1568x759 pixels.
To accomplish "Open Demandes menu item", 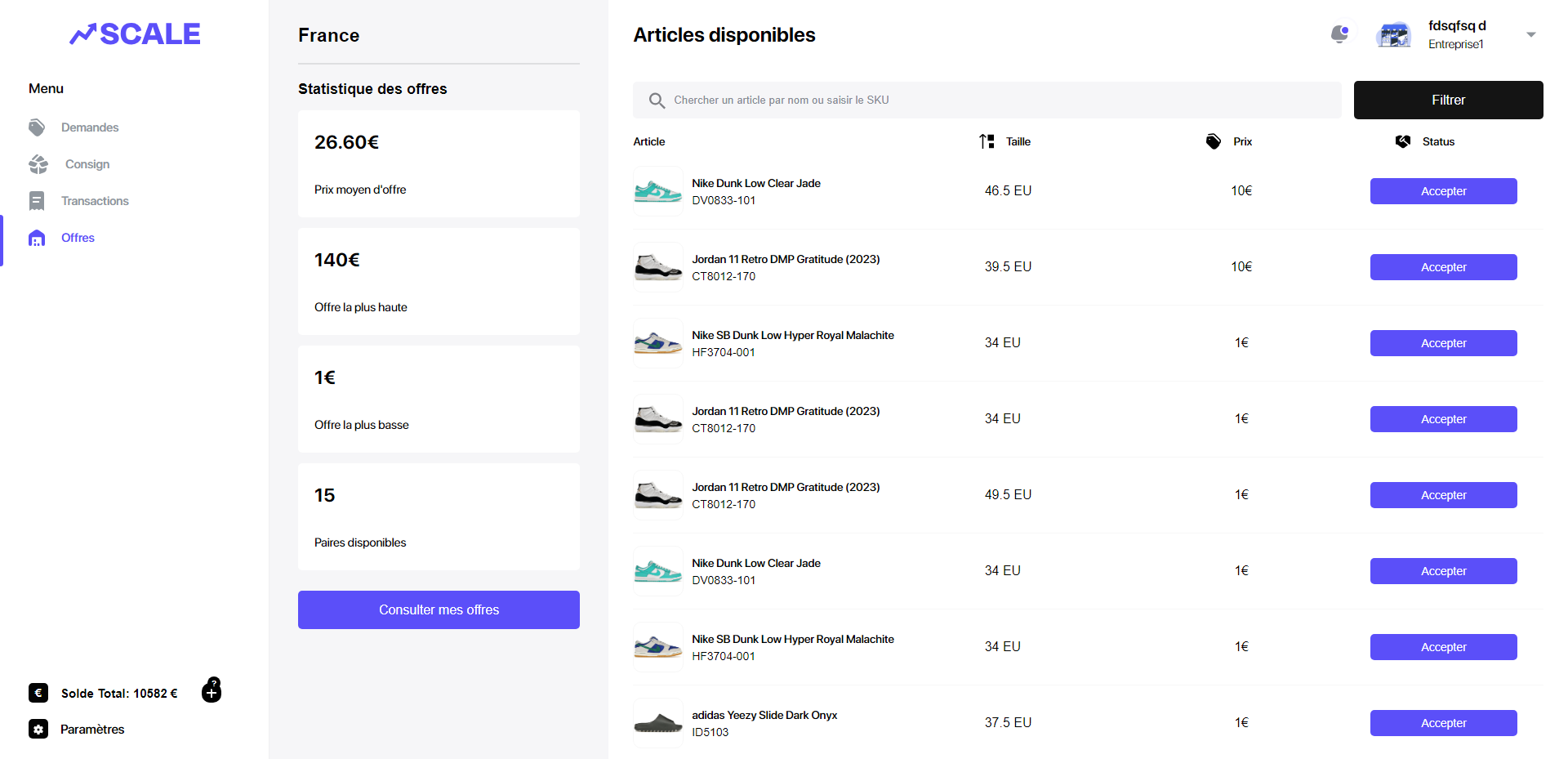I will pyautogui.click(x=90, y=127).
